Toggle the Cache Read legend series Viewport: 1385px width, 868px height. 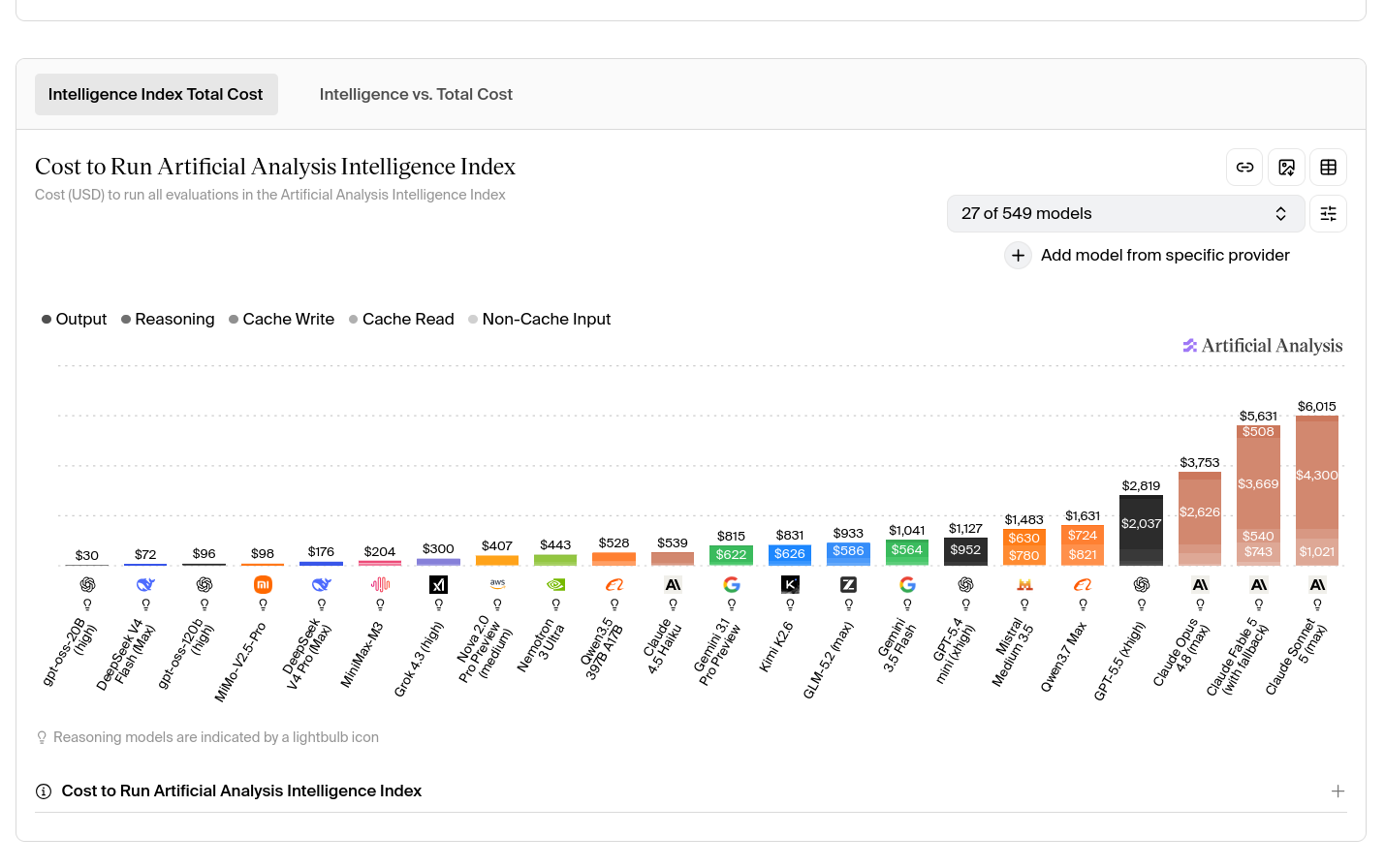pos(401,320)
